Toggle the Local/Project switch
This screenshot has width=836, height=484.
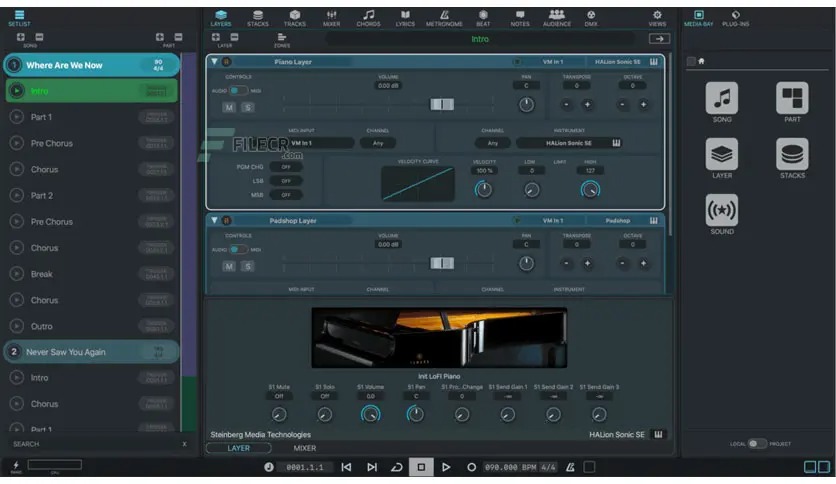(757, 443)
